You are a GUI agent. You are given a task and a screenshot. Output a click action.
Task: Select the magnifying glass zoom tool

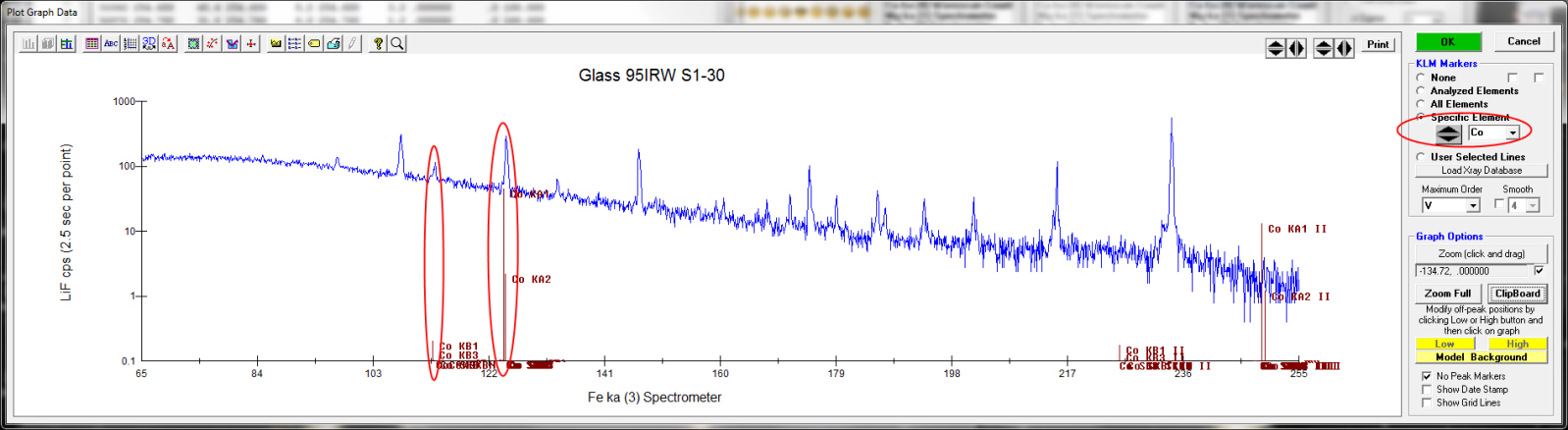(x=397, y=44)
